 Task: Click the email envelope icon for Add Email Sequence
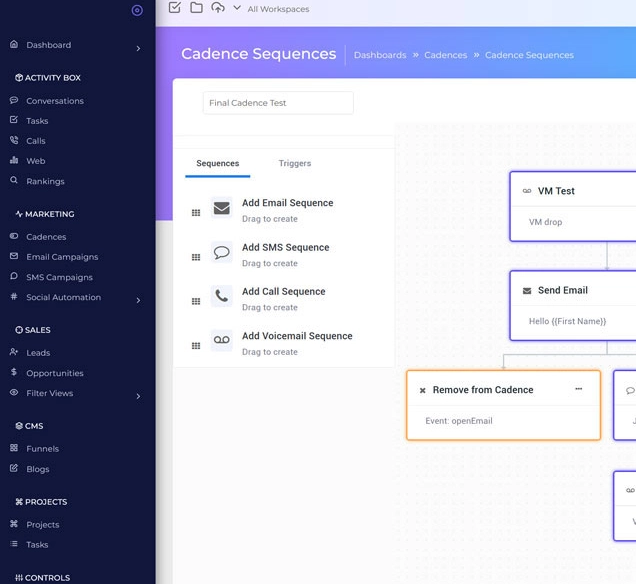(x=222, y=209)
